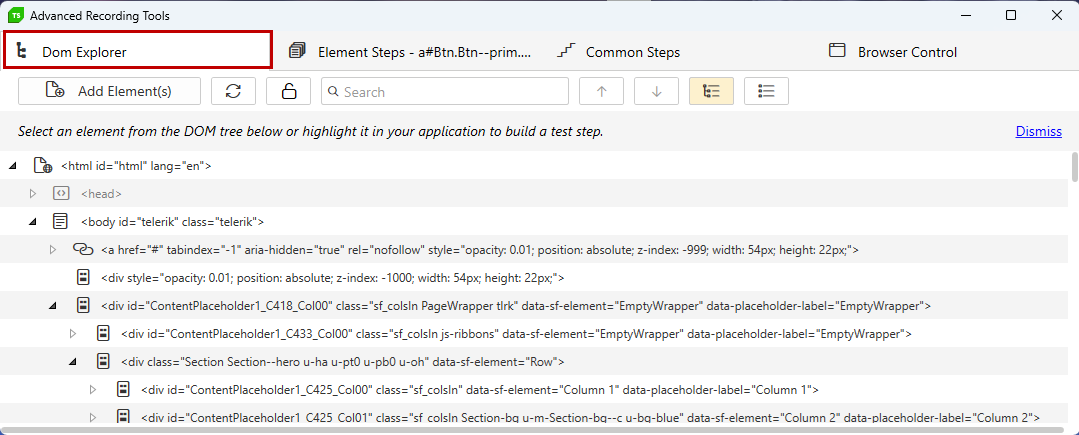Image resolution: width=1079 pixels, height=435 pixels.
Task: Click the head code-brackets icon
Action: [x=61, y=194]
